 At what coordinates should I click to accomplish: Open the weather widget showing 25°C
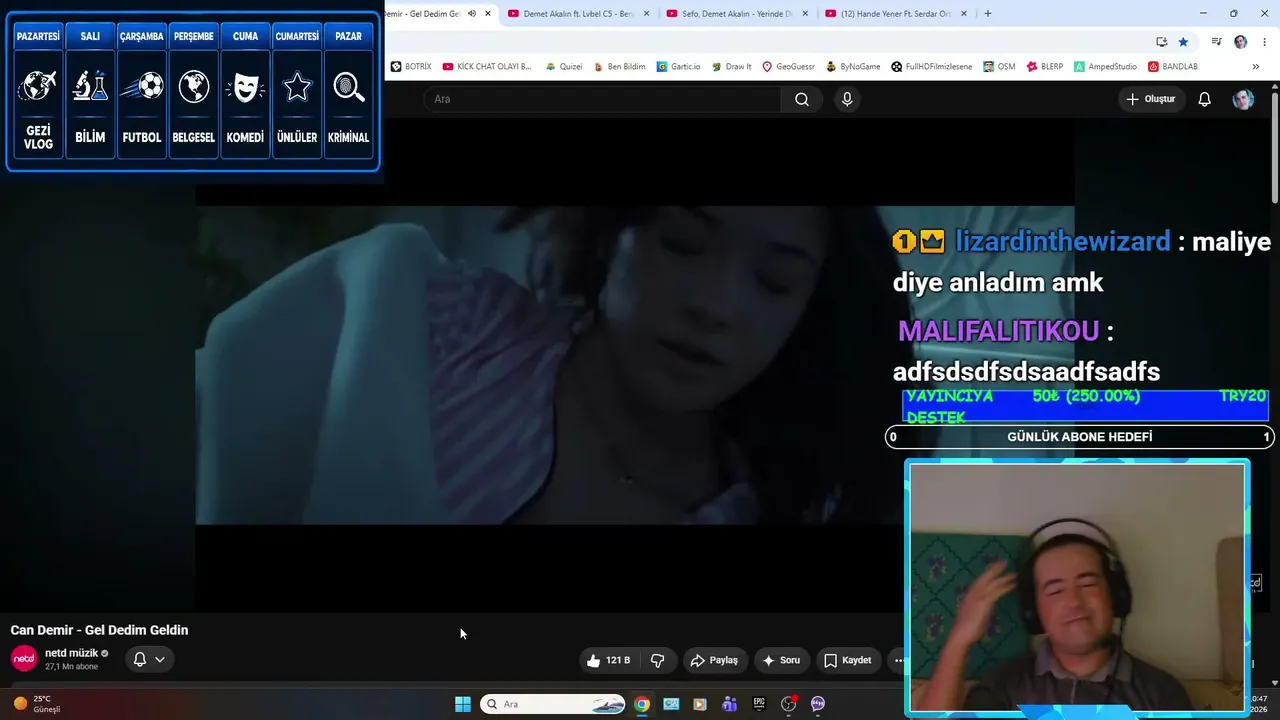click(37, 704)
